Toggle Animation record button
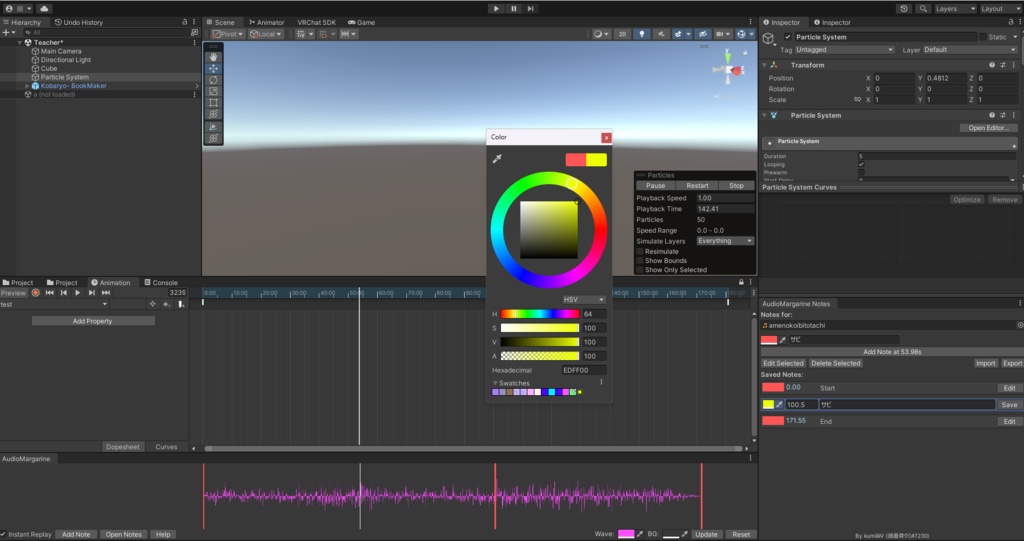1024x541 pixels. tap(36, 293)
